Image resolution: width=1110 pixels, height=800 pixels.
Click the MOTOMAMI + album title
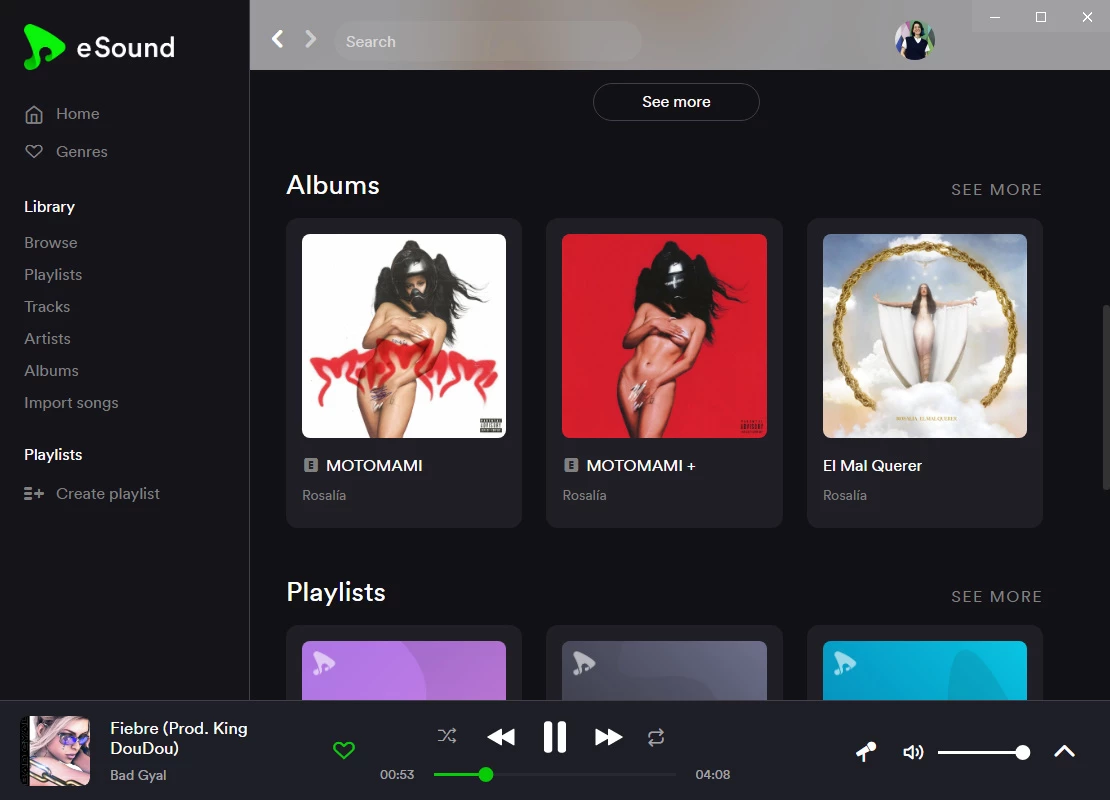click(x=641, y=466)
